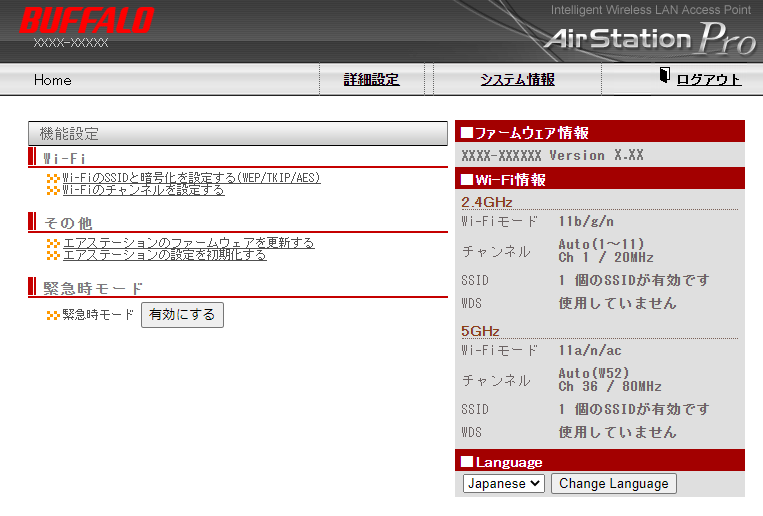The width and height of the screenshot is (763, 516).
Task: Open エアステーションのファームウェアを更新する link
Action: click(x=188, y=243)
